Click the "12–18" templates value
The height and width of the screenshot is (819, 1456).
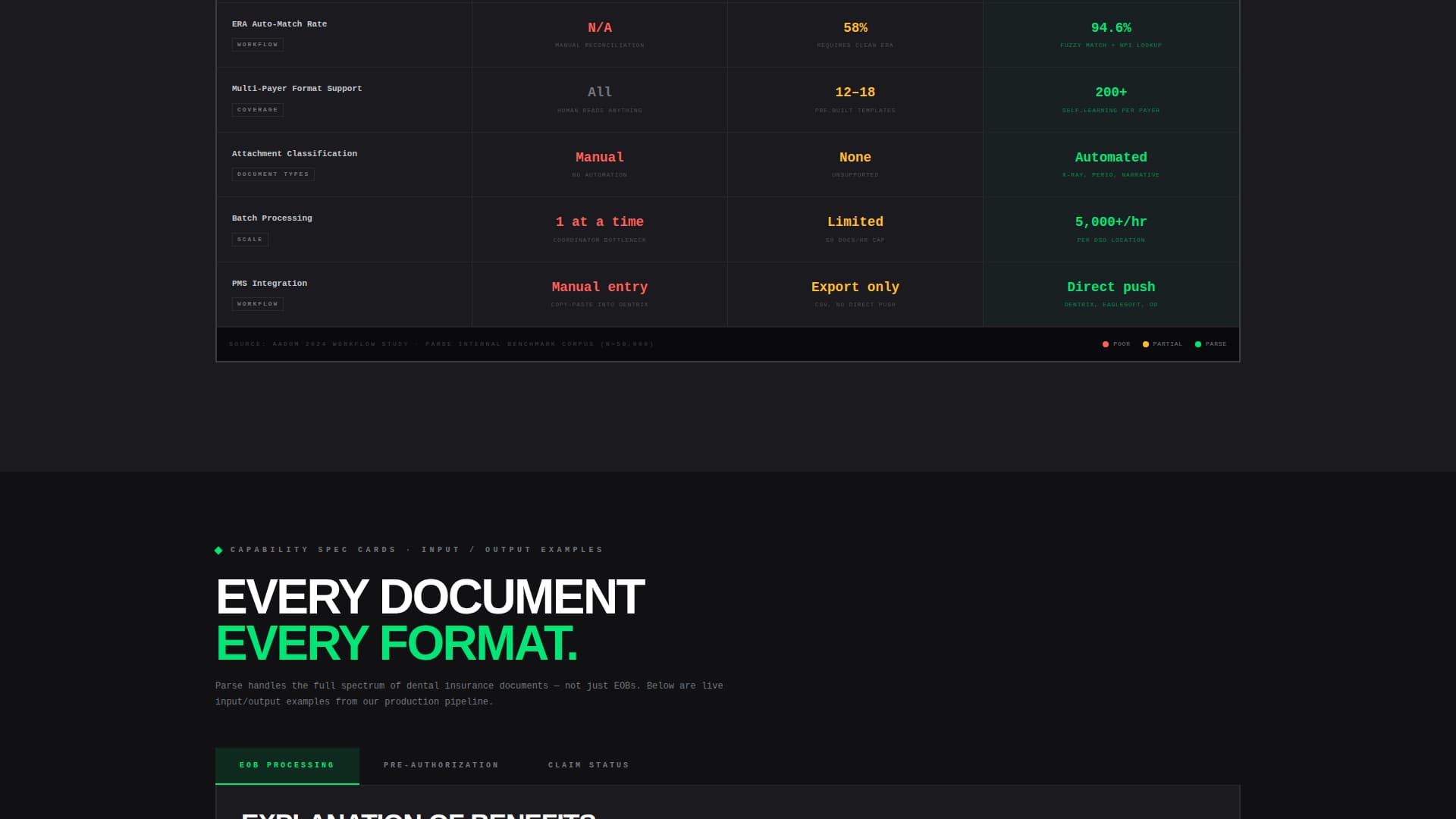pyautogui.click(x=855, y=93)
